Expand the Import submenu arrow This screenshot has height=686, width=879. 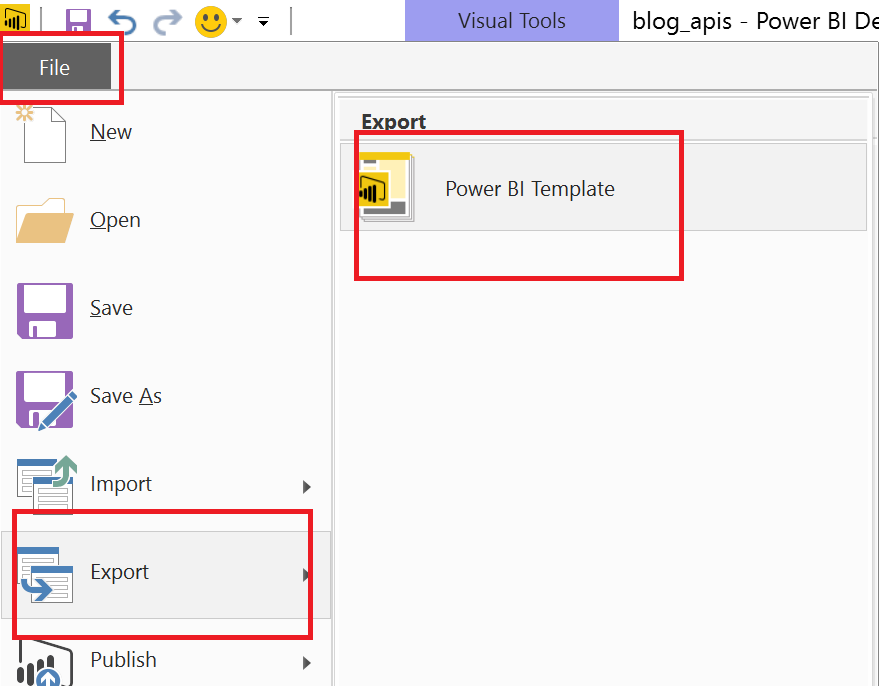[307, 487]
